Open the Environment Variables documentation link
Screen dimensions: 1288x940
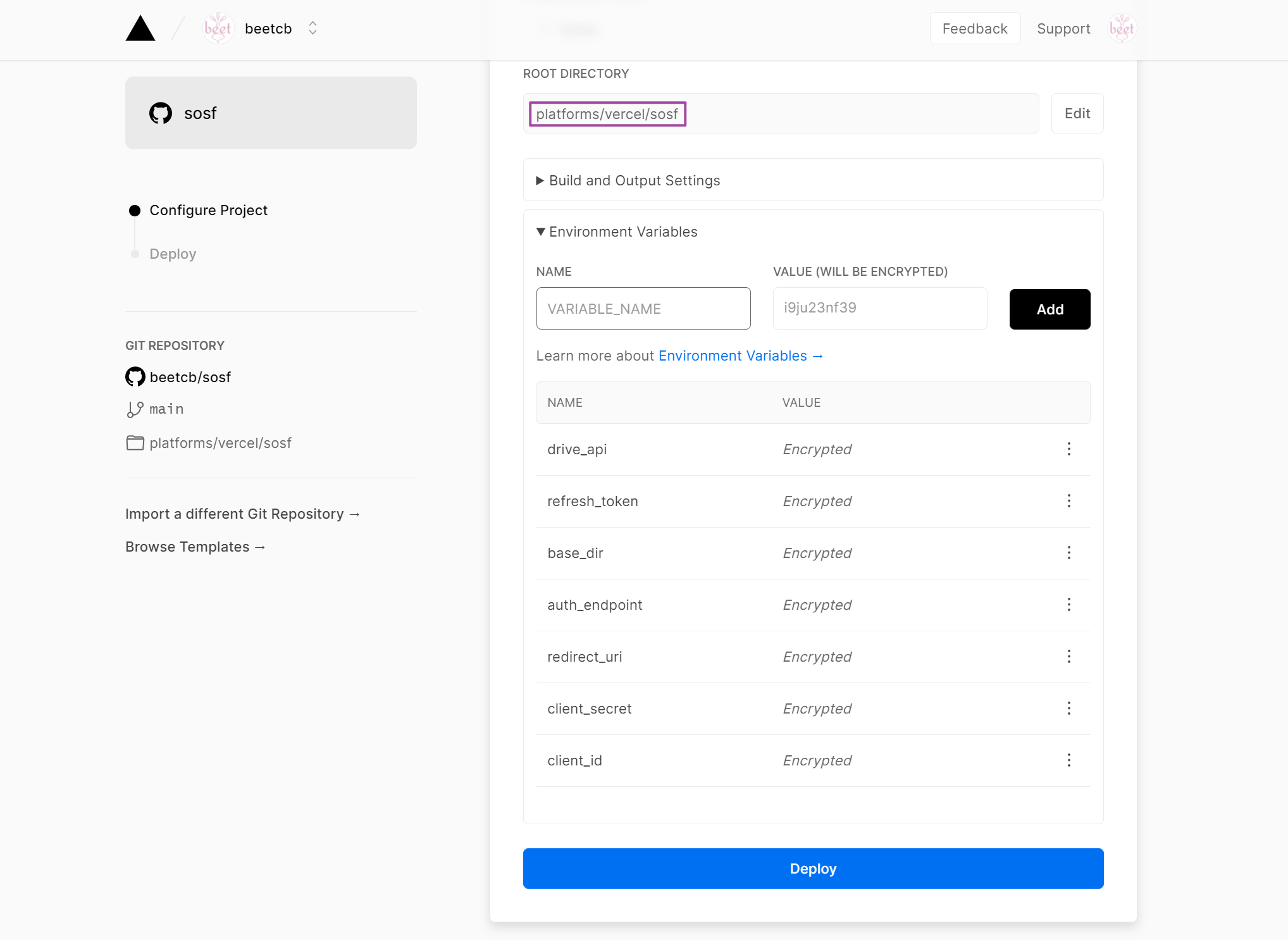(x=740, y=356)
